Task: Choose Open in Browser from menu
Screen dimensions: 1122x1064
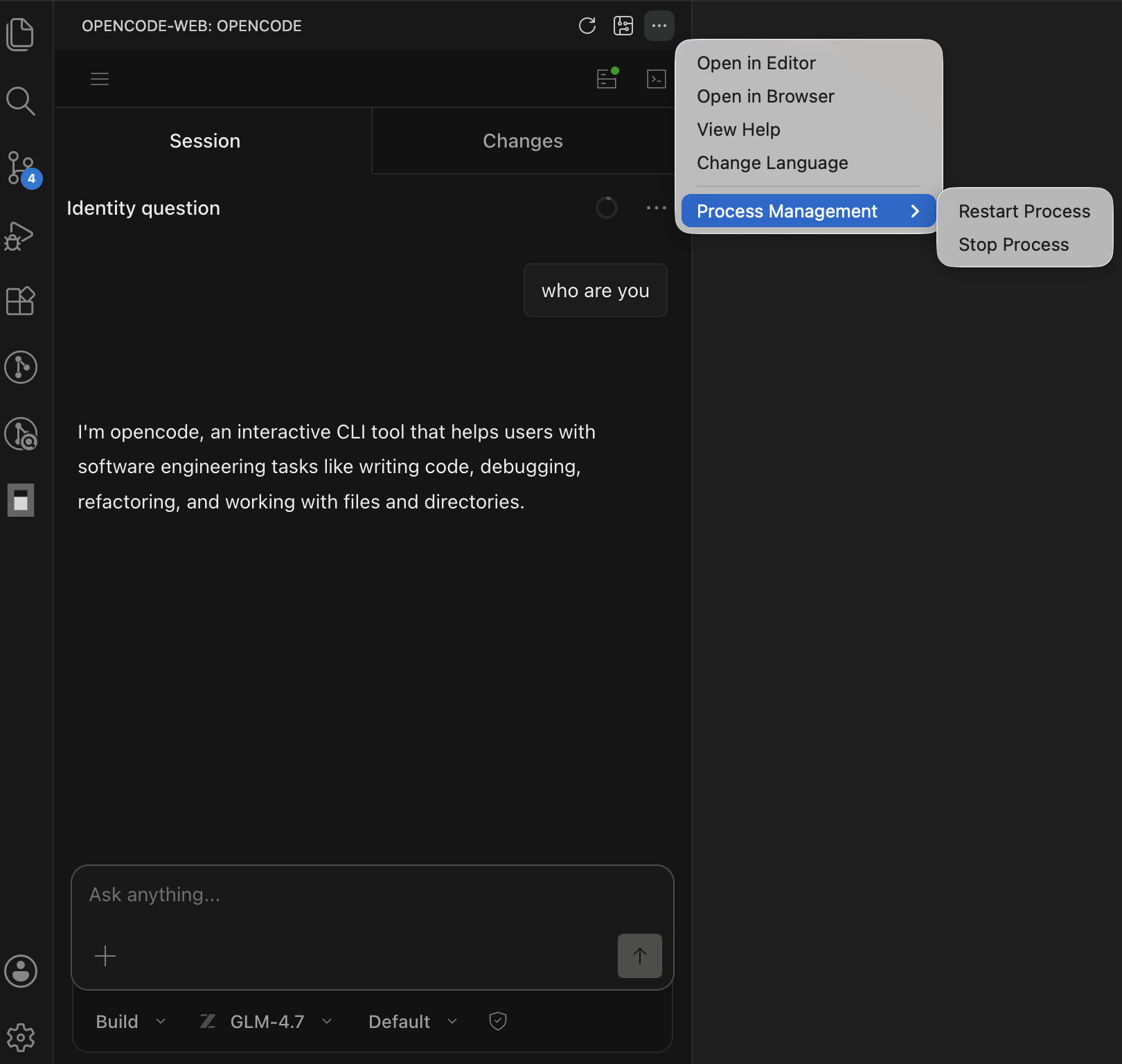Action: [x=808, y=96]
